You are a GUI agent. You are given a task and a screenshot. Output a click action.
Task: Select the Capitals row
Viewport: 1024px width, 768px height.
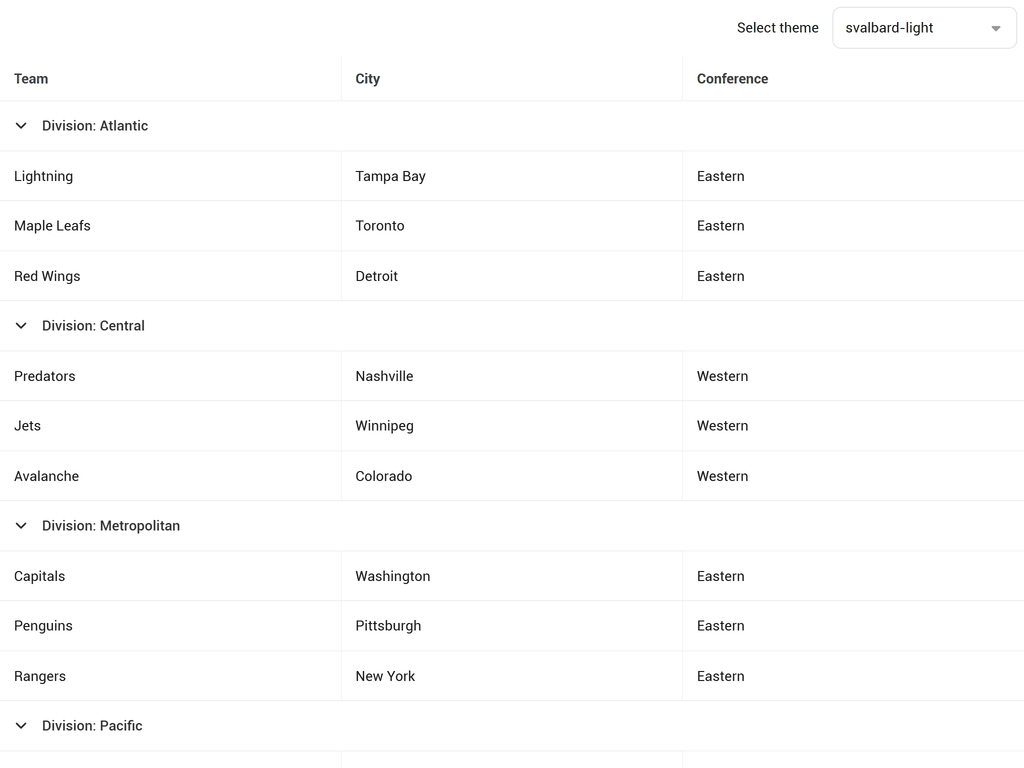[39, 576]
